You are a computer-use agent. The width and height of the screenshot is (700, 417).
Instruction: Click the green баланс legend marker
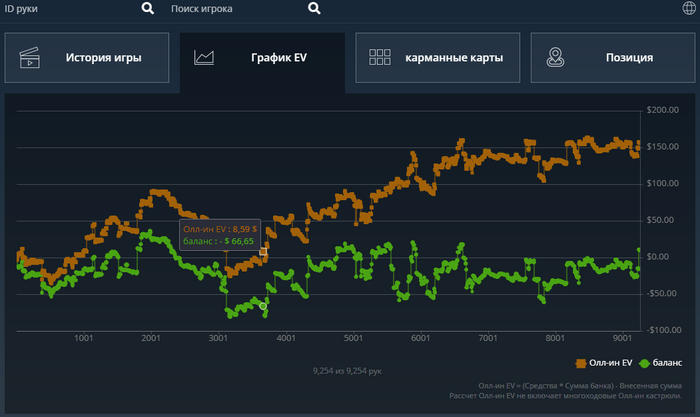[644, 363]
